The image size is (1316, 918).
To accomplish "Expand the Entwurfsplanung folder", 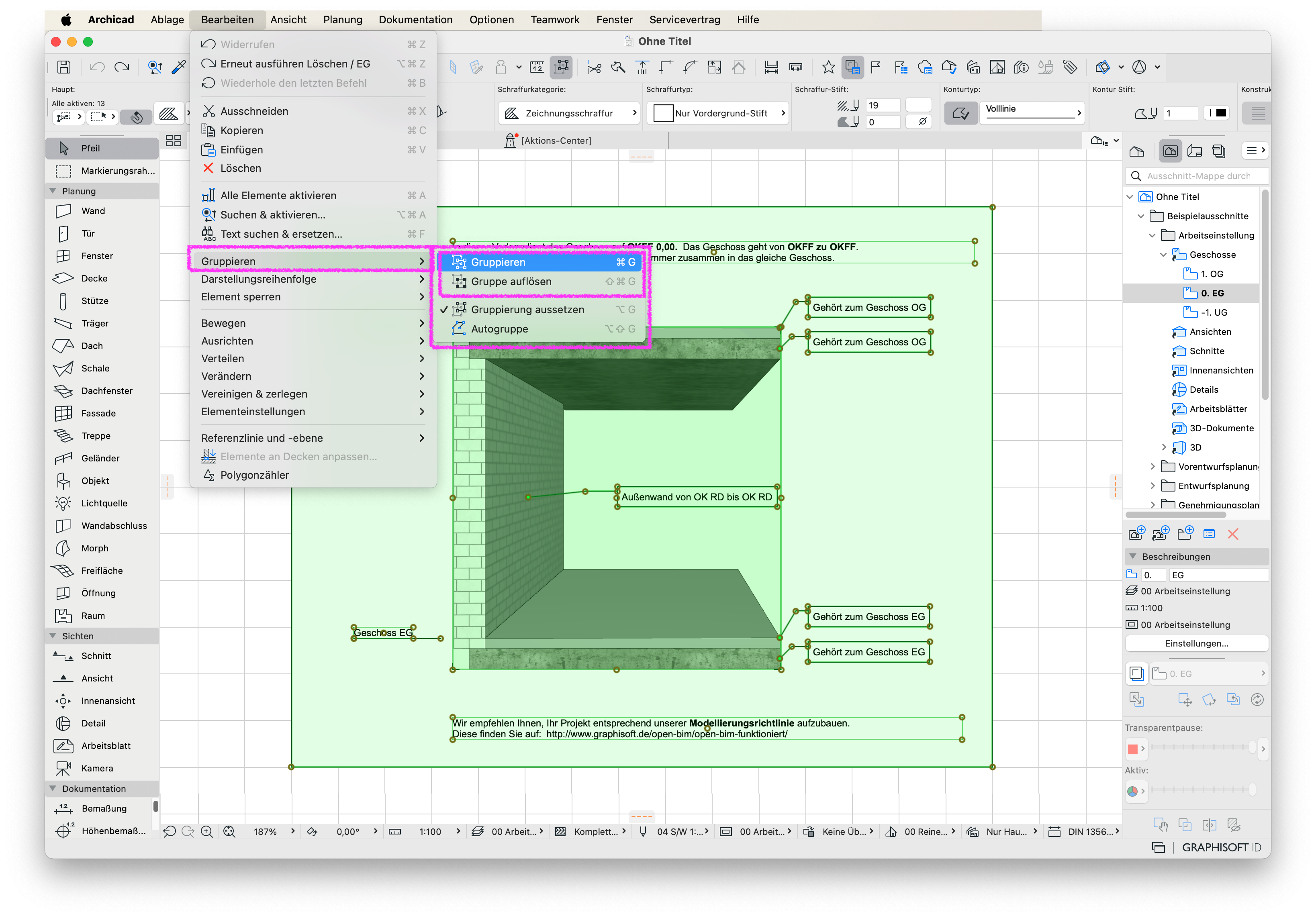I will tap(1153, 486).
